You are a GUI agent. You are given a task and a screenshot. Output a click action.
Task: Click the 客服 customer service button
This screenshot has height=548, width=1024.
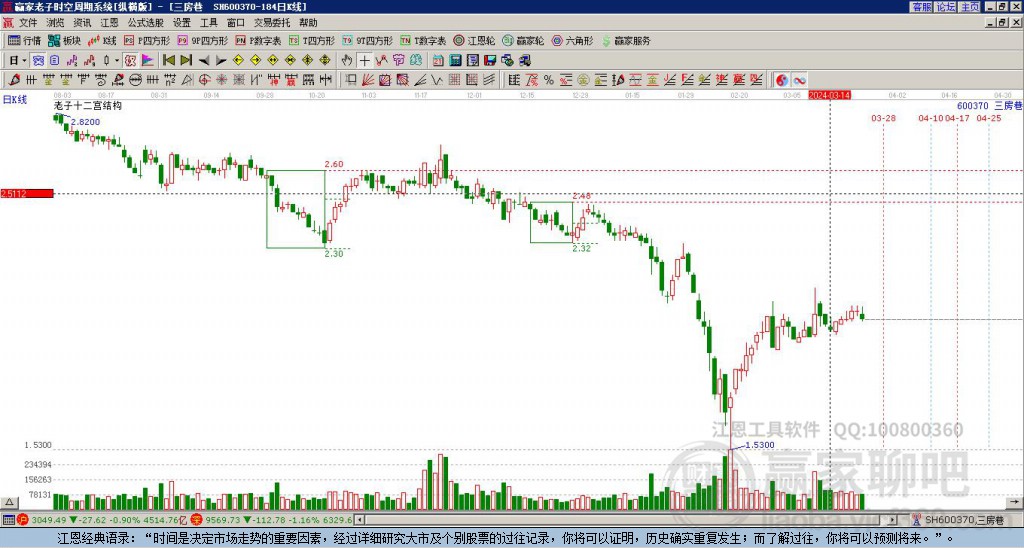coord(922,7)
